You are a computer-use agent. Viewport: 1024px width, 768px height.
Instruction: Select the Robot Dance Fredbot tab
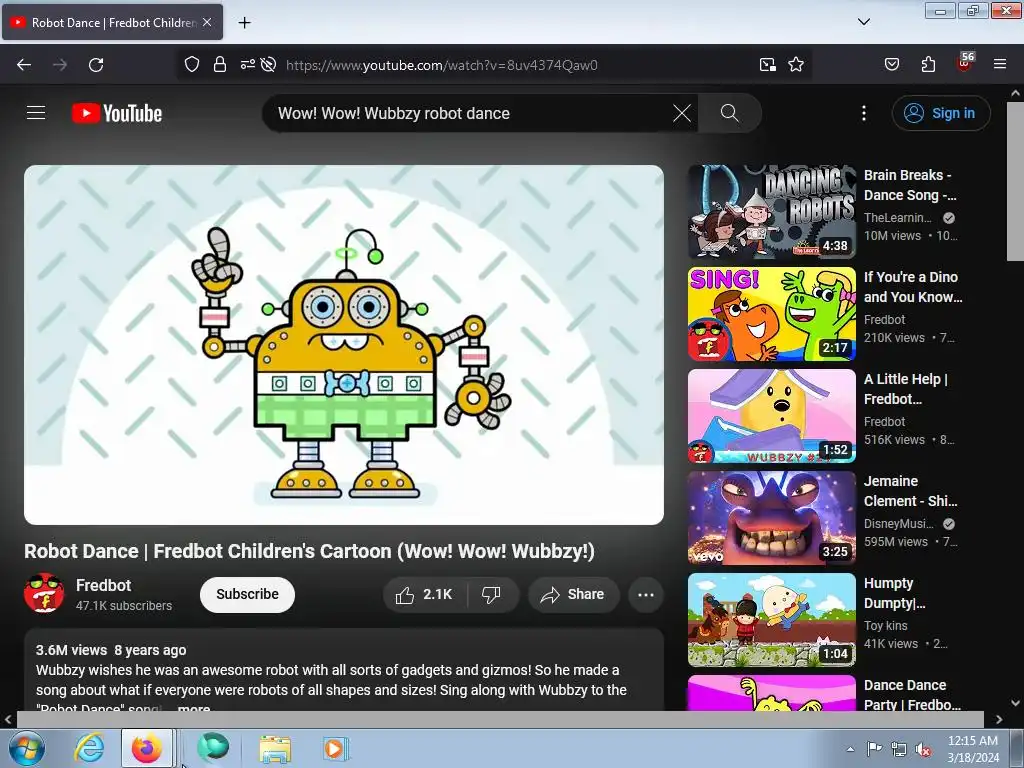click(112, 22)
